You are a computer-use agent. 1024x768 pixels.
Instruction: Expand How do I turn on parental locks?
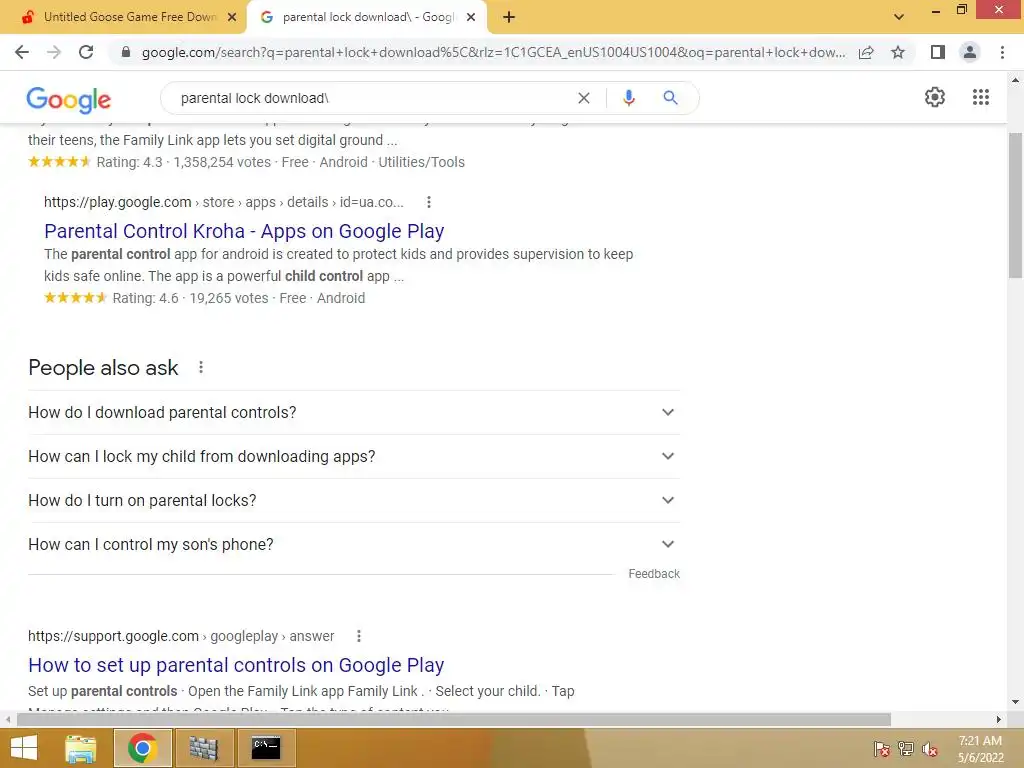pyautogui.click(x=354, y=500)
